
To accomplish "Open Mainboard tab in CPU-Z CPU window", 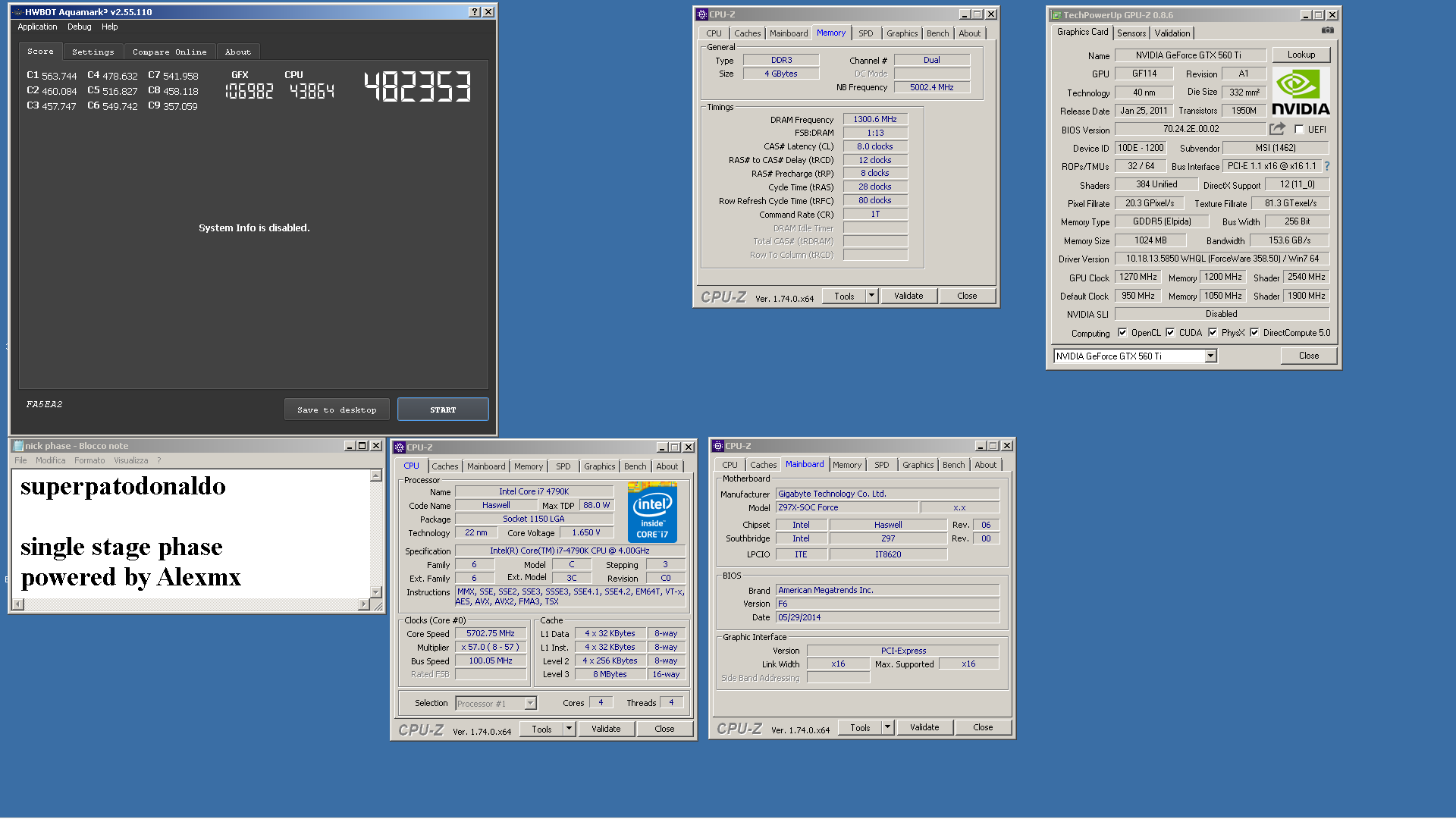I will tap(486, 466).
